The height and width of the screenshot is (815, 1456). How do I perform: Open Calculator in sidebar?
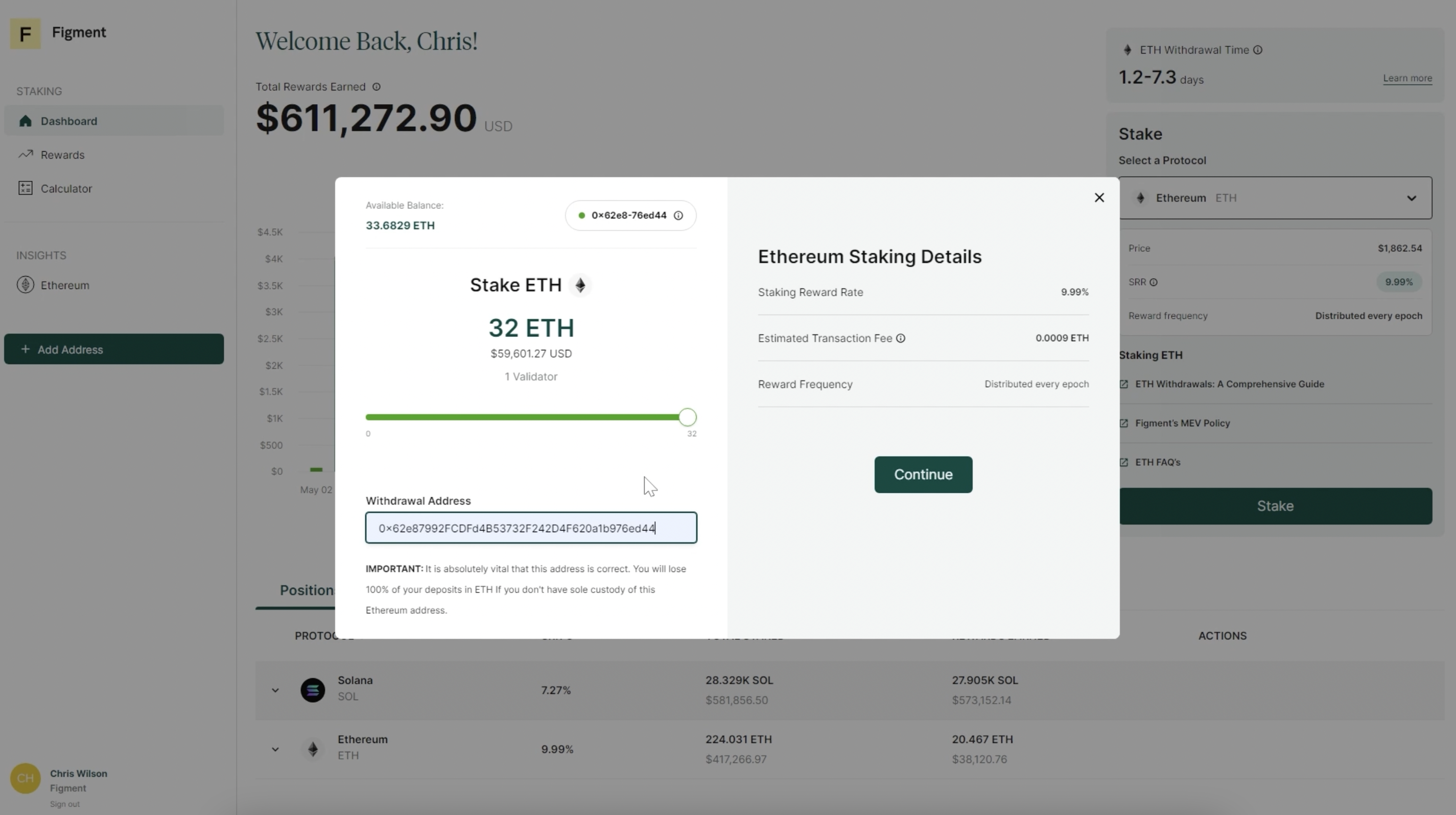[x=66, y=188]
